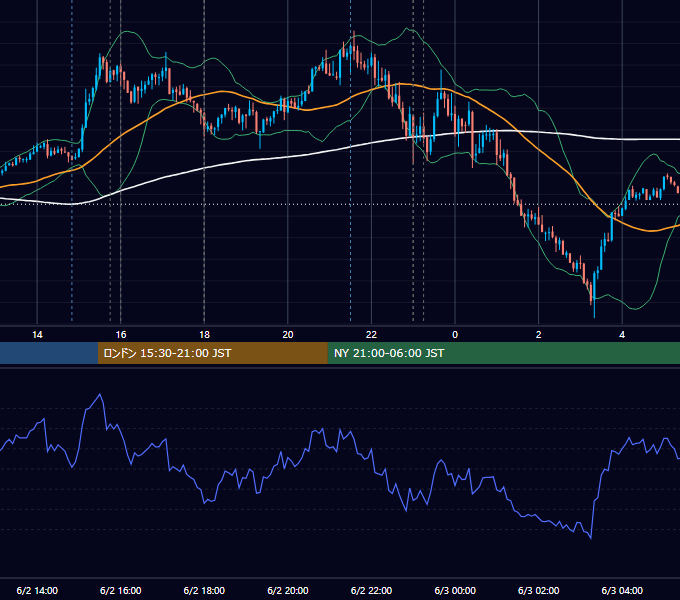Click the 2 hour label on price chart axis

539,335
